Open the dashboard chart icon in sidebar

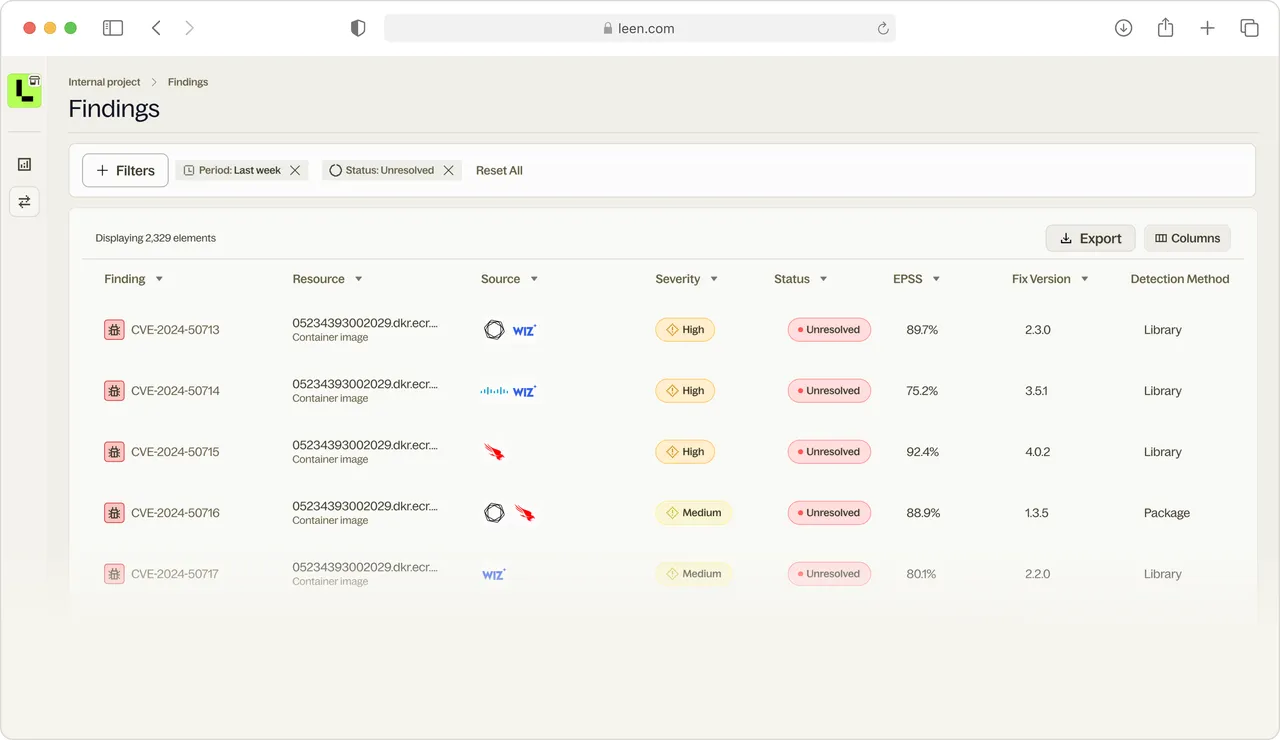(x=25, y=164)
